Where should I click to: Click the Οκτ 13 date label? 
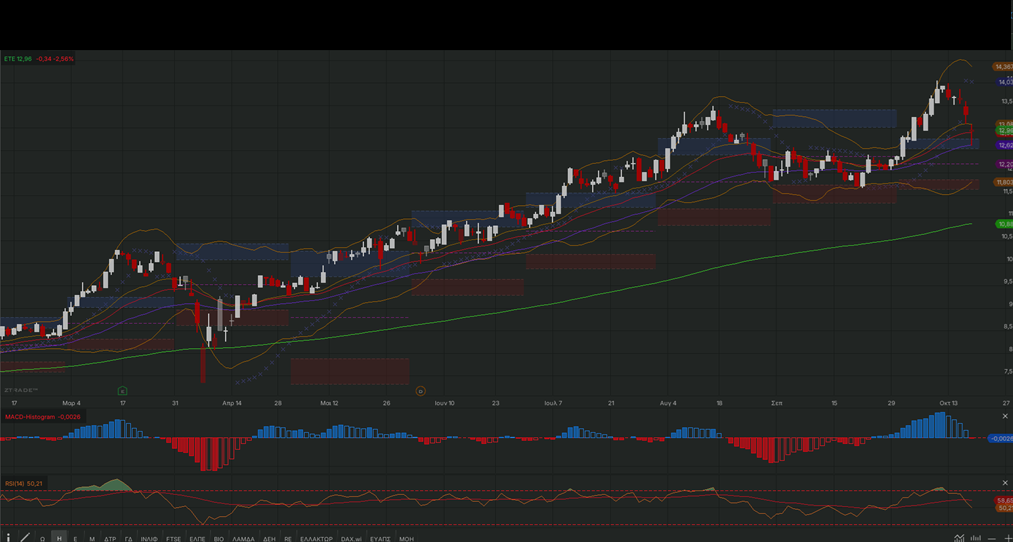(948, 402)
